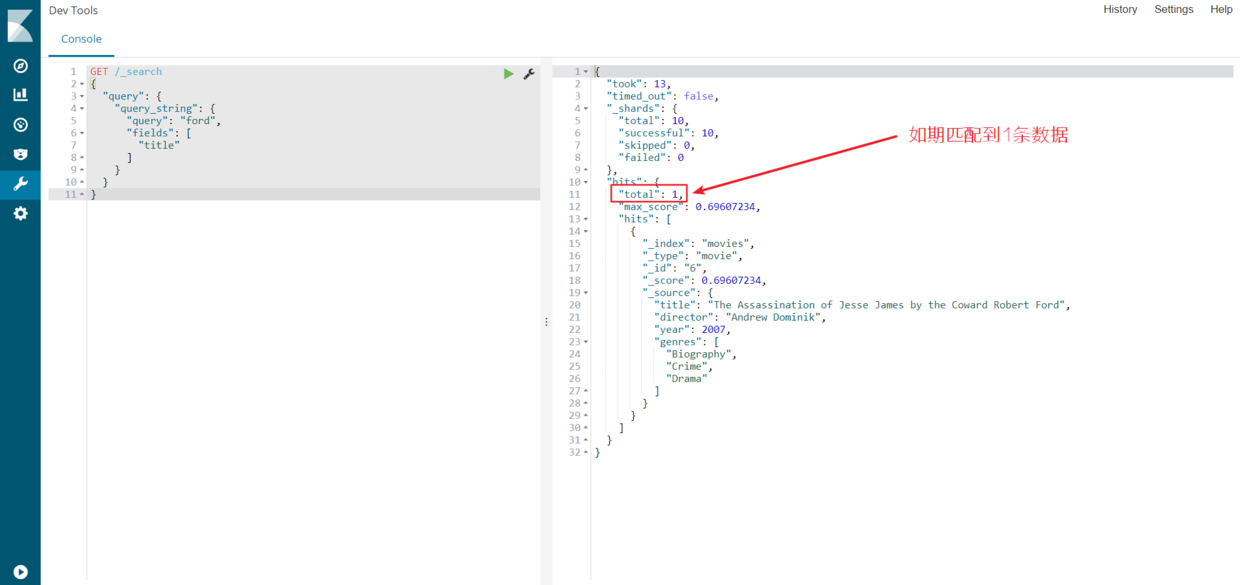1240x585 pixels.
Task: Open the Help link
Action: 1221,9
